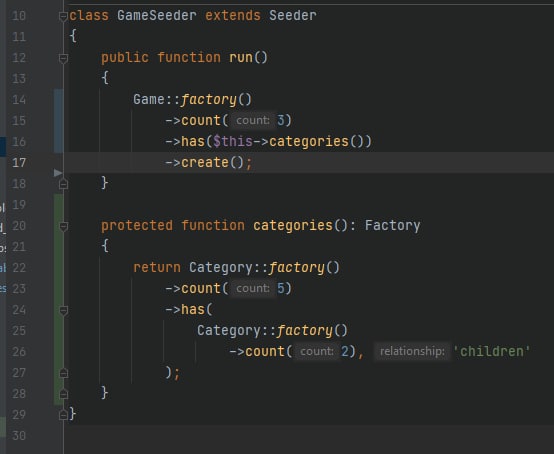Click the 'count:' hint on line 23
The height and width of the screenshot is (454, 554).
point(253,288)
